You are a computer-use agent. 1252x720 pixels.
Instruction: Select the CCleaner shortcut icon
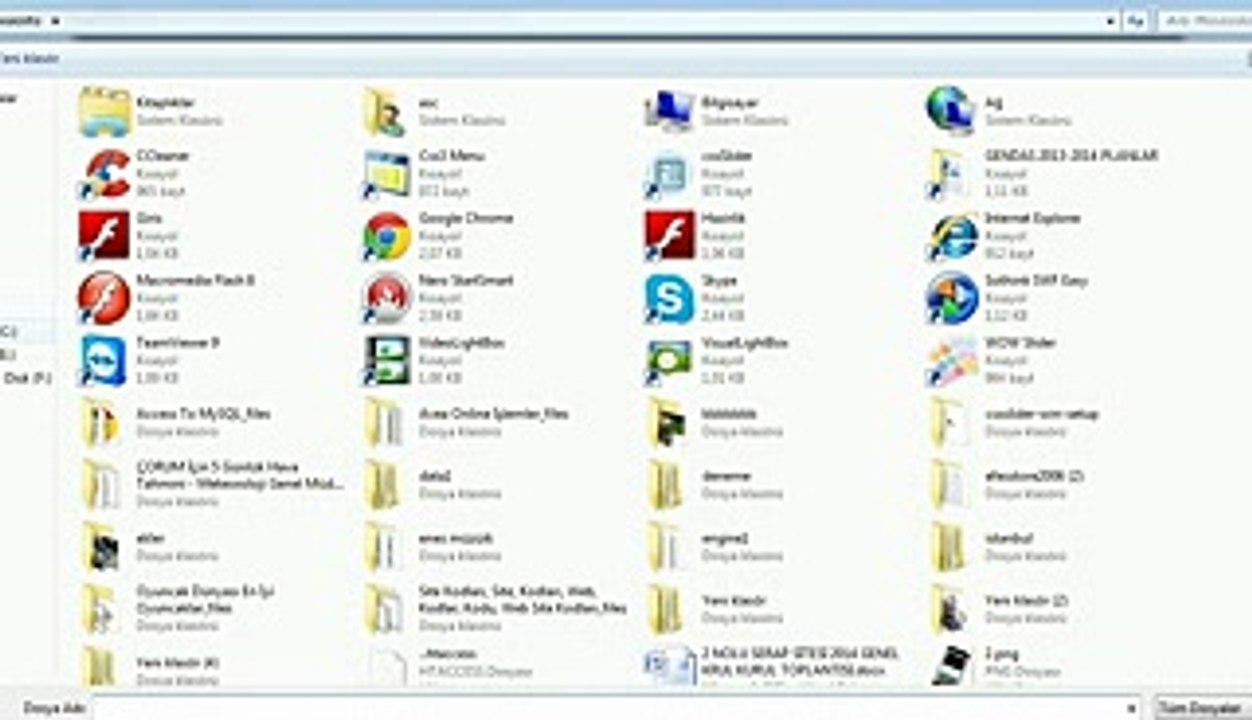[x=105, y=173]
